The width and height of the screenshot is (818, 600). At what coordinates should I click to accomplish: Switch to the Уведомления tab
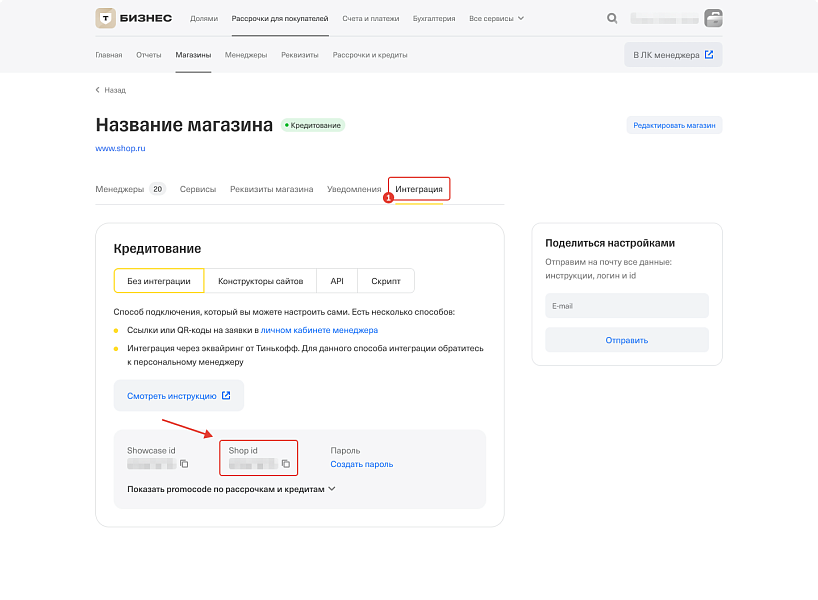click(x=356, y=188)
